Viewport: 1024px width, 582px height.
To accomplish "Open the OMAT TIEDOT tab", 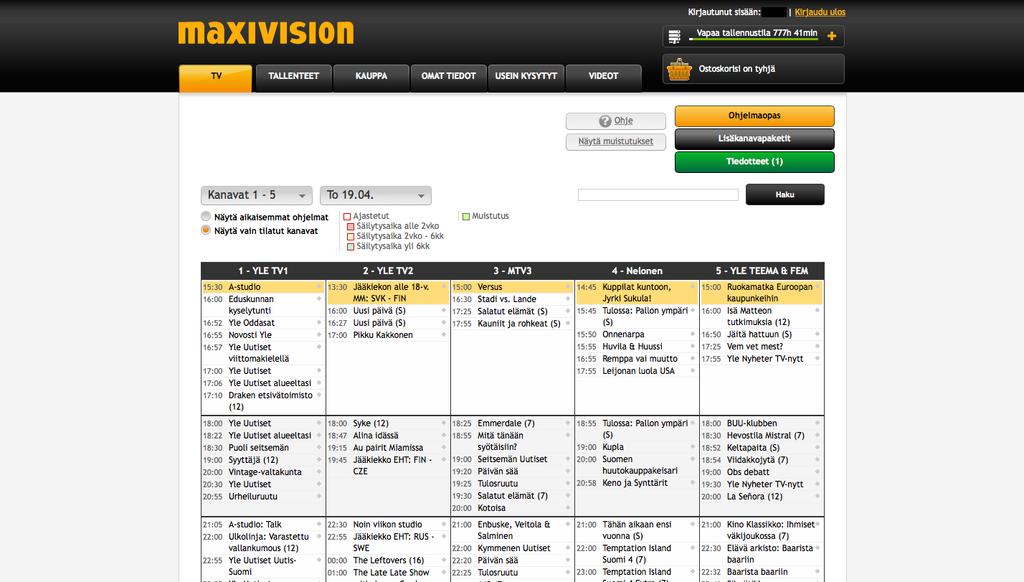I will [x=449, y=77].
